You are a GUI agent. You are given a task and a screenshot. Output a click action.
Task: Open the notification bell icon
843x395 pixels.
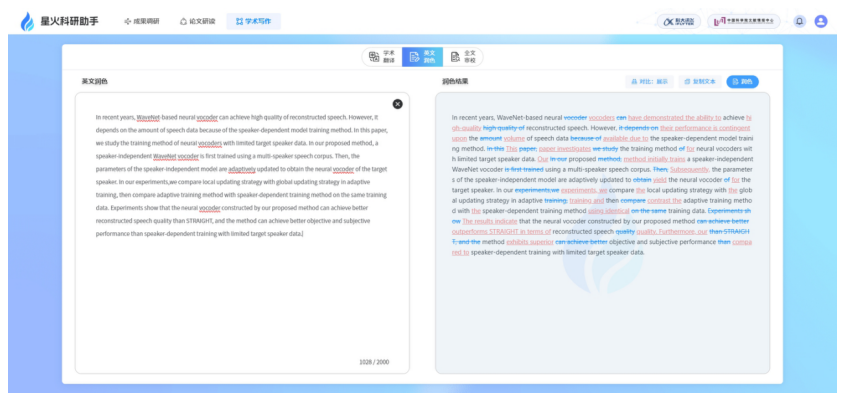[x=799, y=21]
